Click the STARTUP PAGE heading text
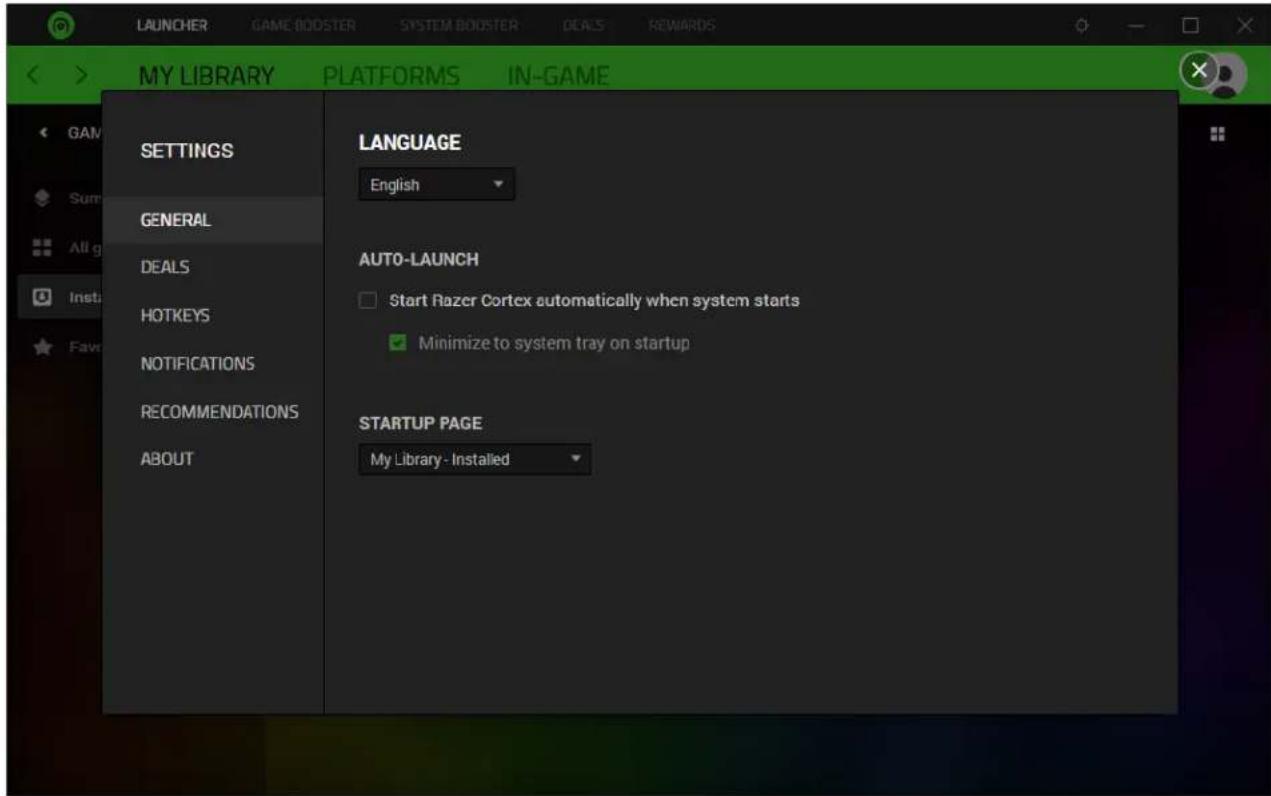 420,423
